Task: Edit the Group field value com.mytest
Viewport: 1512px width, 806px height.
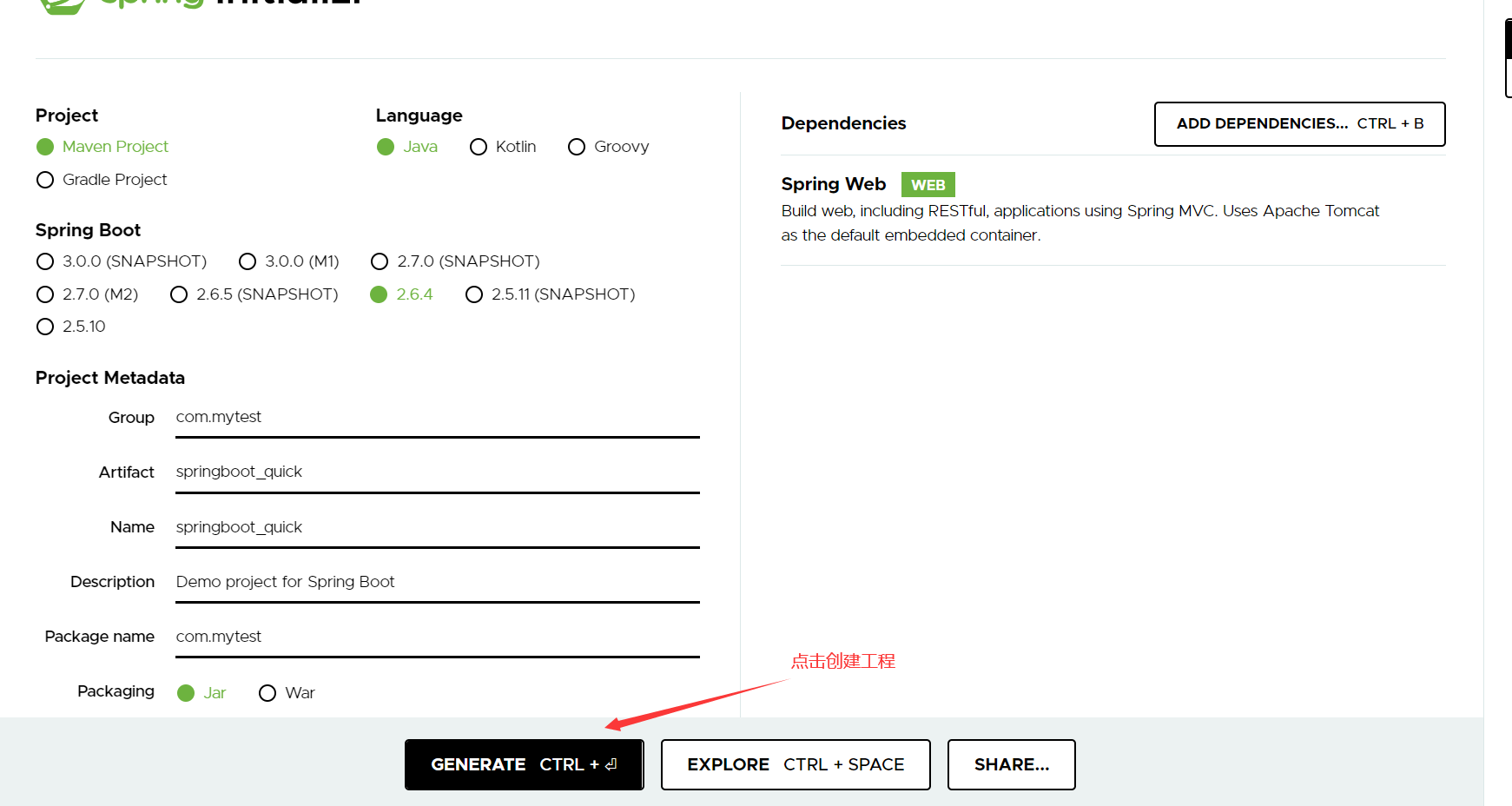Action: 434,417
